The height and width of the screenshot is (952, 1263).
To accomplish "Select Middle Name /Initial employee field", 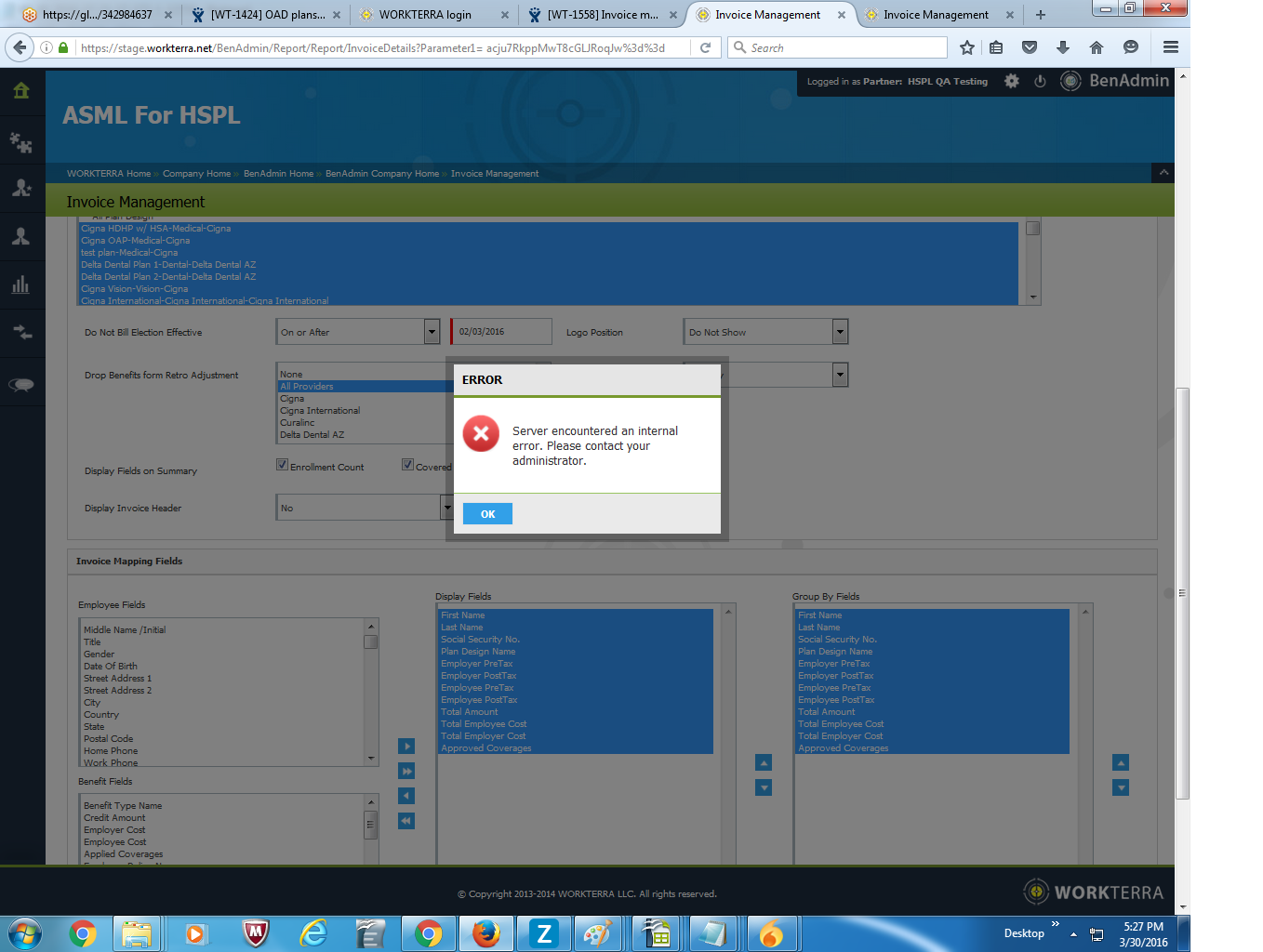I will click(x=125, y=630).
